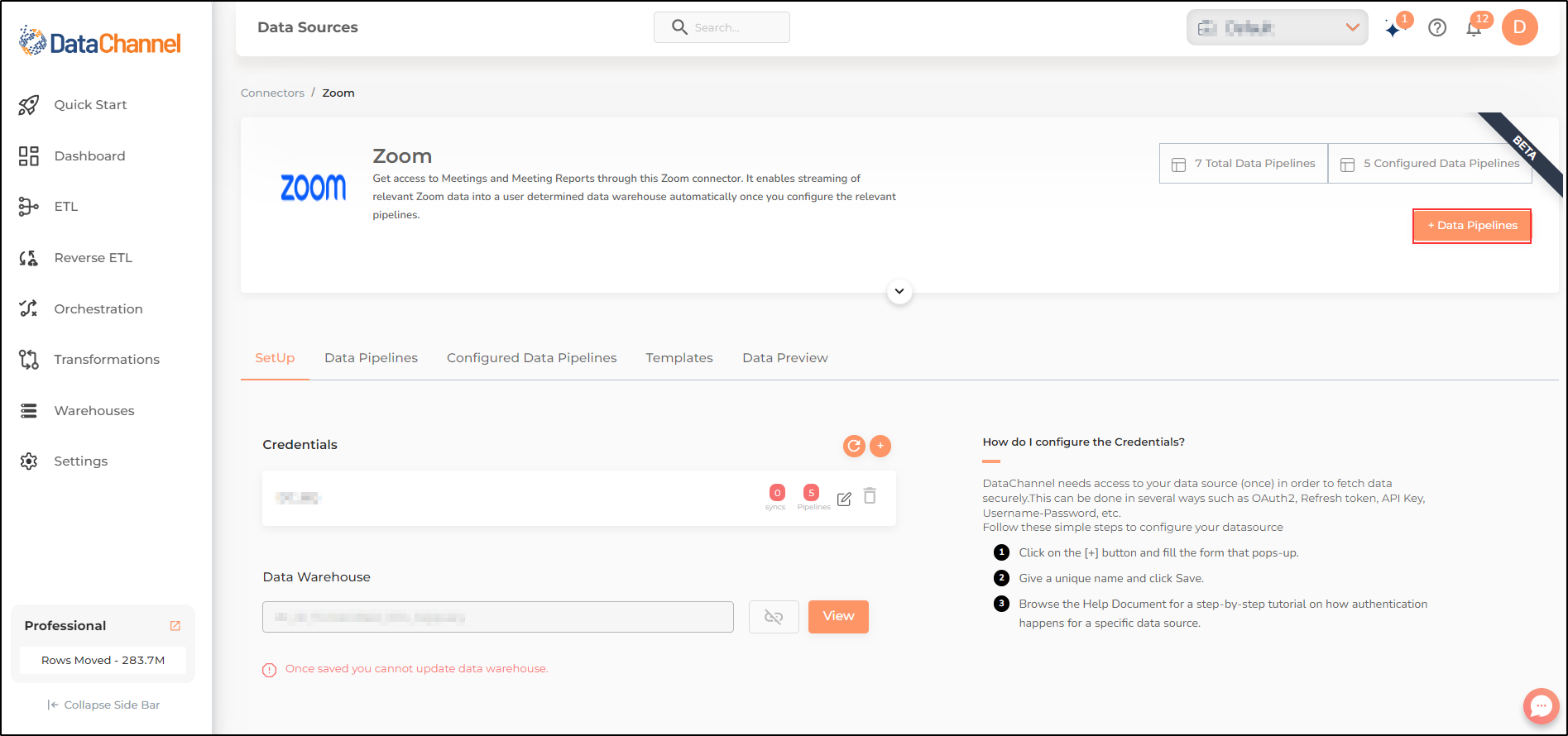Click the AI sparkle icon in header
This screenshot has height=736, width=1568.
[x=1394, y=29]
